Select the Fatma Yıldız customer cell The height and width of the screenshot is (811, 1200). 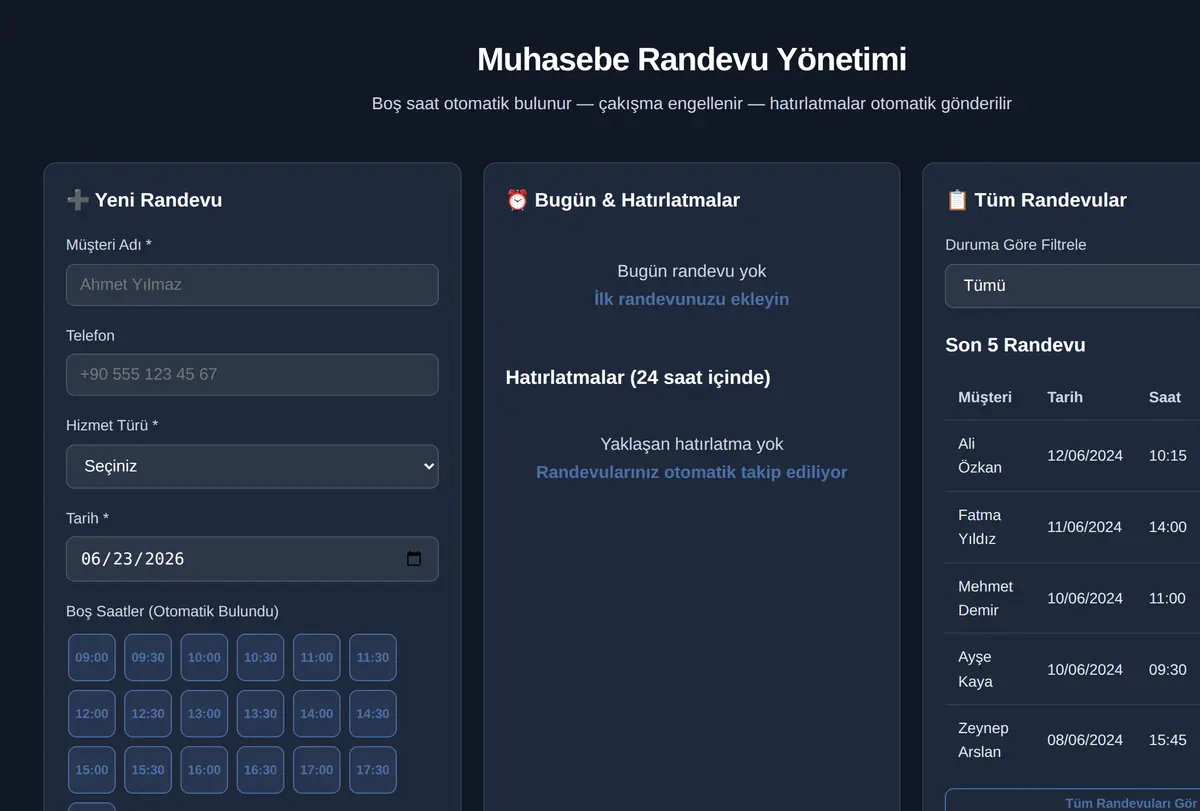pyautogui.click(x=979, y=527)
